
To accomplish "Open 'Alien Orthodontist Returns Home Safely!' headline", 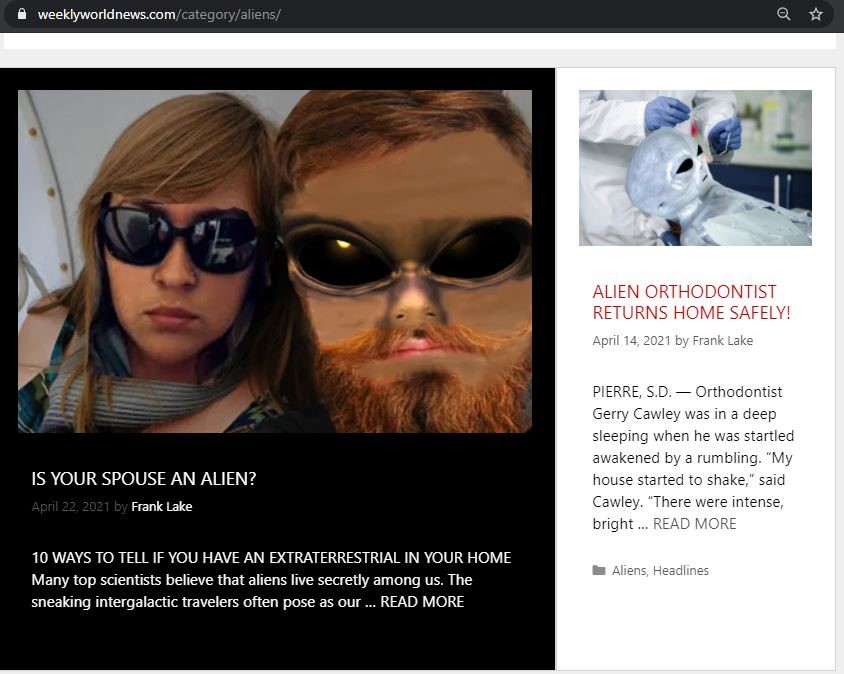I will [x=691, y=302].
